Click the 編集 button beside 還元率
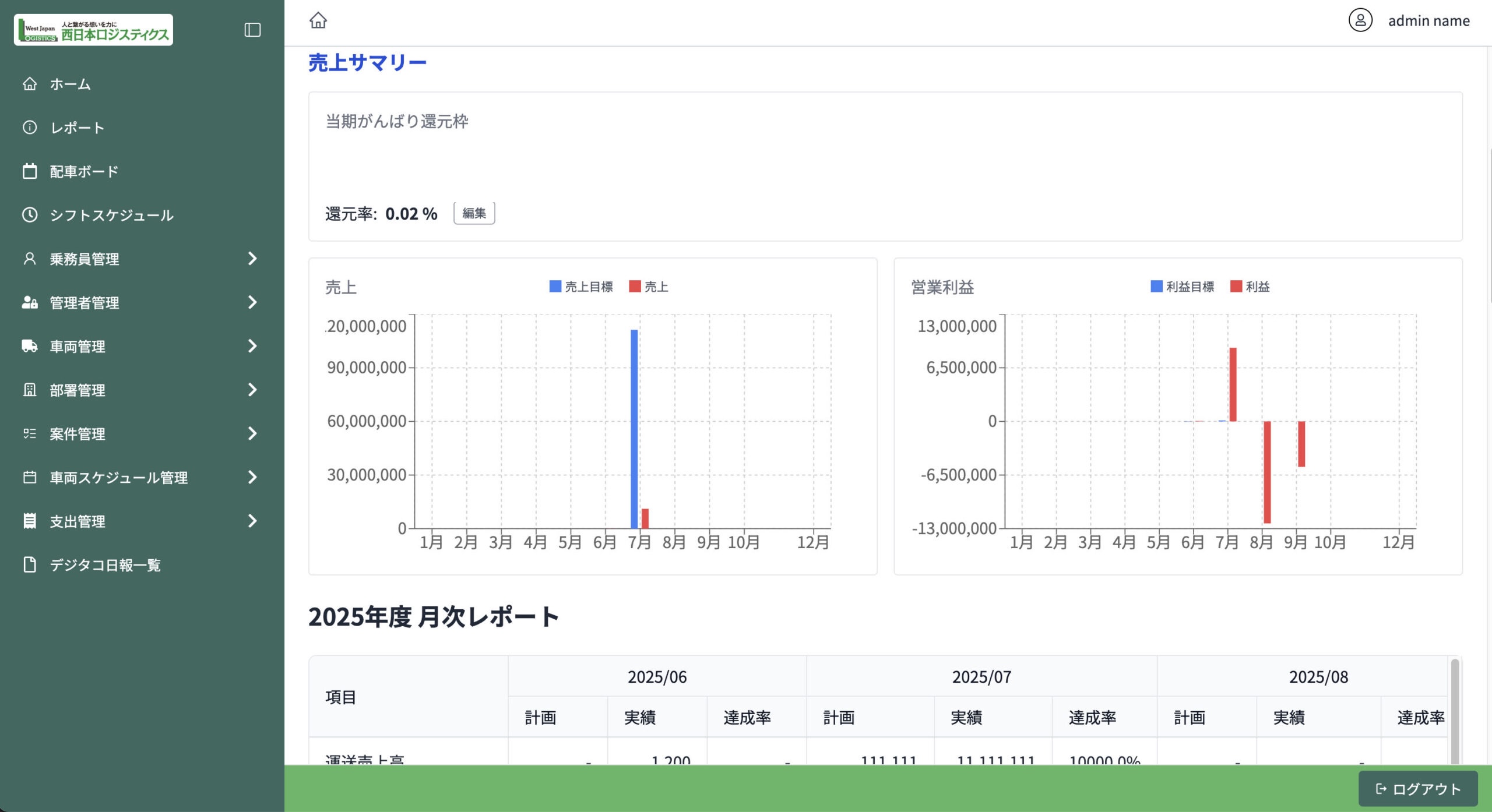The image size is (1492, 812). pos(474,213)
